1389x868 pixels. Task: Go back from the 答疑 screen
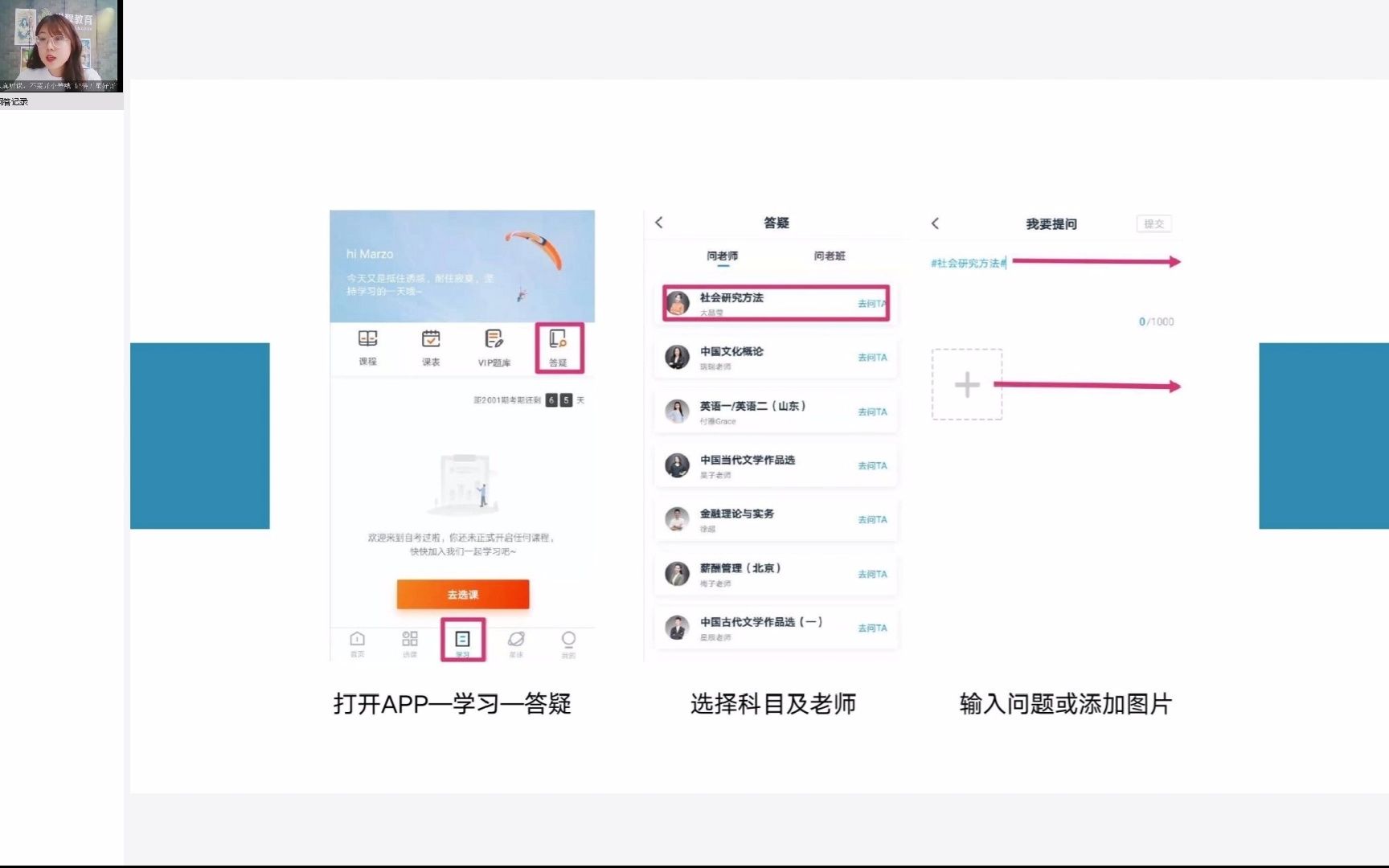click(659, 223)
